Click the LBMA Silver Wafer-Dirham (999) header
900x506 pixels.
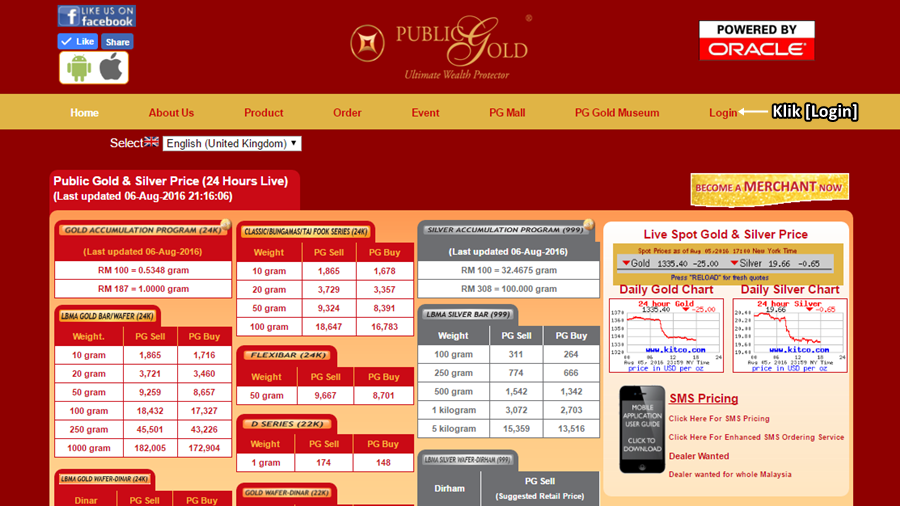click(467, 460)
